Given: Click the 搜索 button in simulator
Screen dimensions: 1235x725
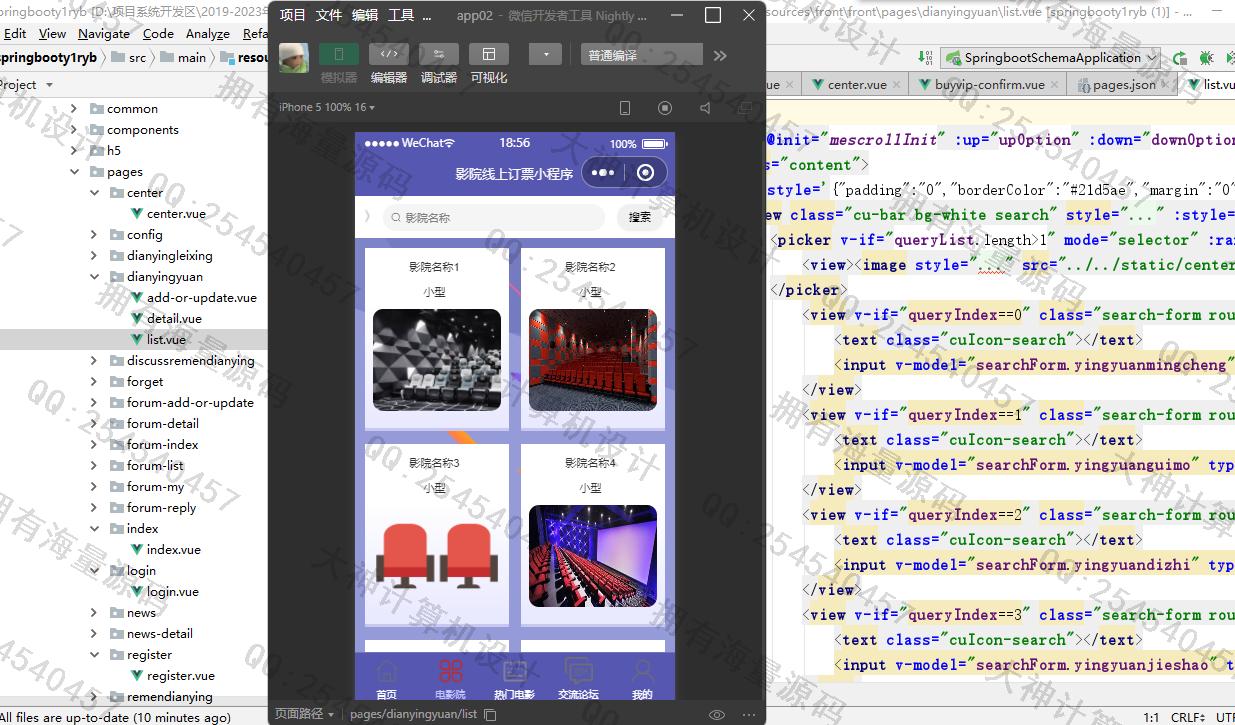Looking at the screenshot, I should [640, 217].
